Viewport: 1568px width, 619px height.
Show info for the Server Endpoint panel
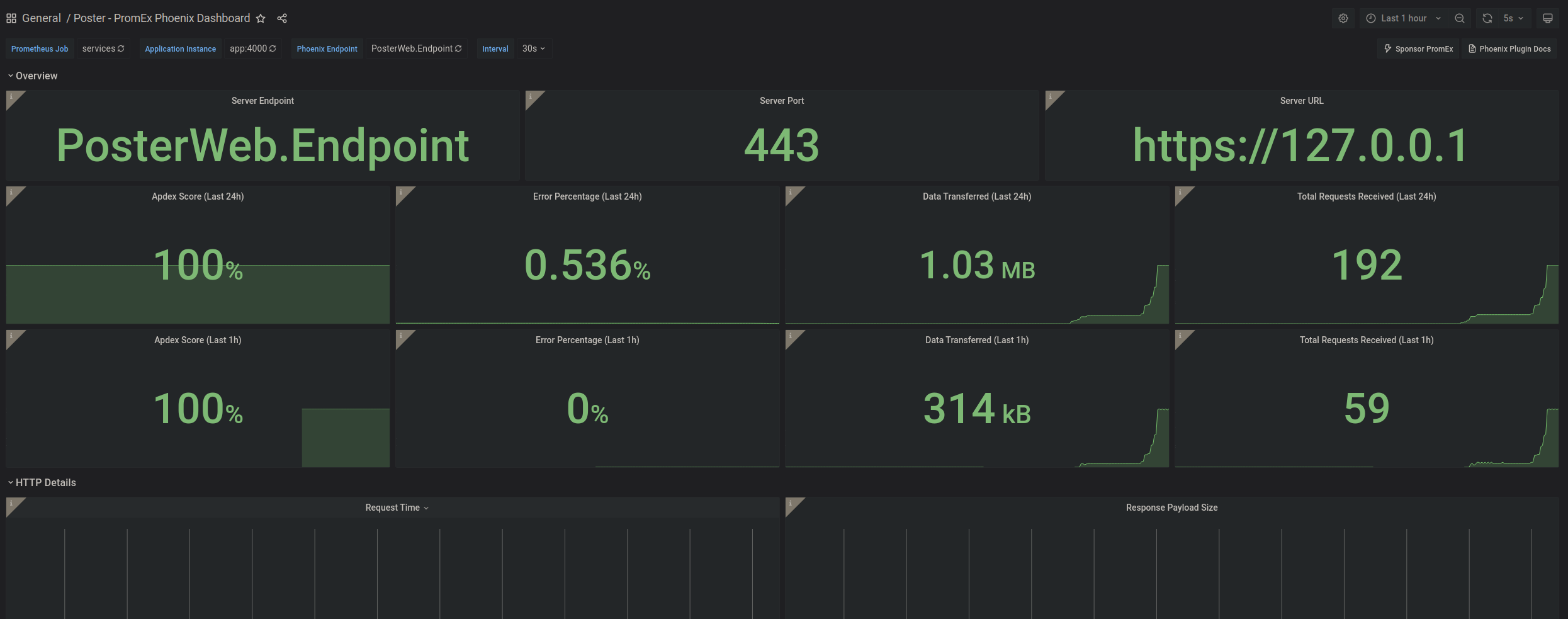coord(12,96)
